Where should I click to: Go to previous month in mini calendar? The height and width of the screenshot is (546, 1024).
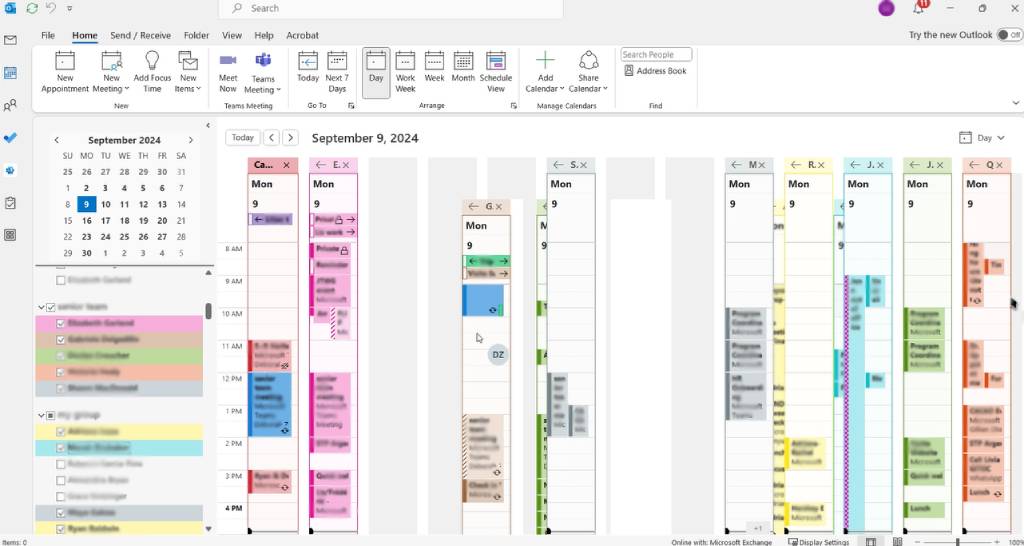click(57, 140)
